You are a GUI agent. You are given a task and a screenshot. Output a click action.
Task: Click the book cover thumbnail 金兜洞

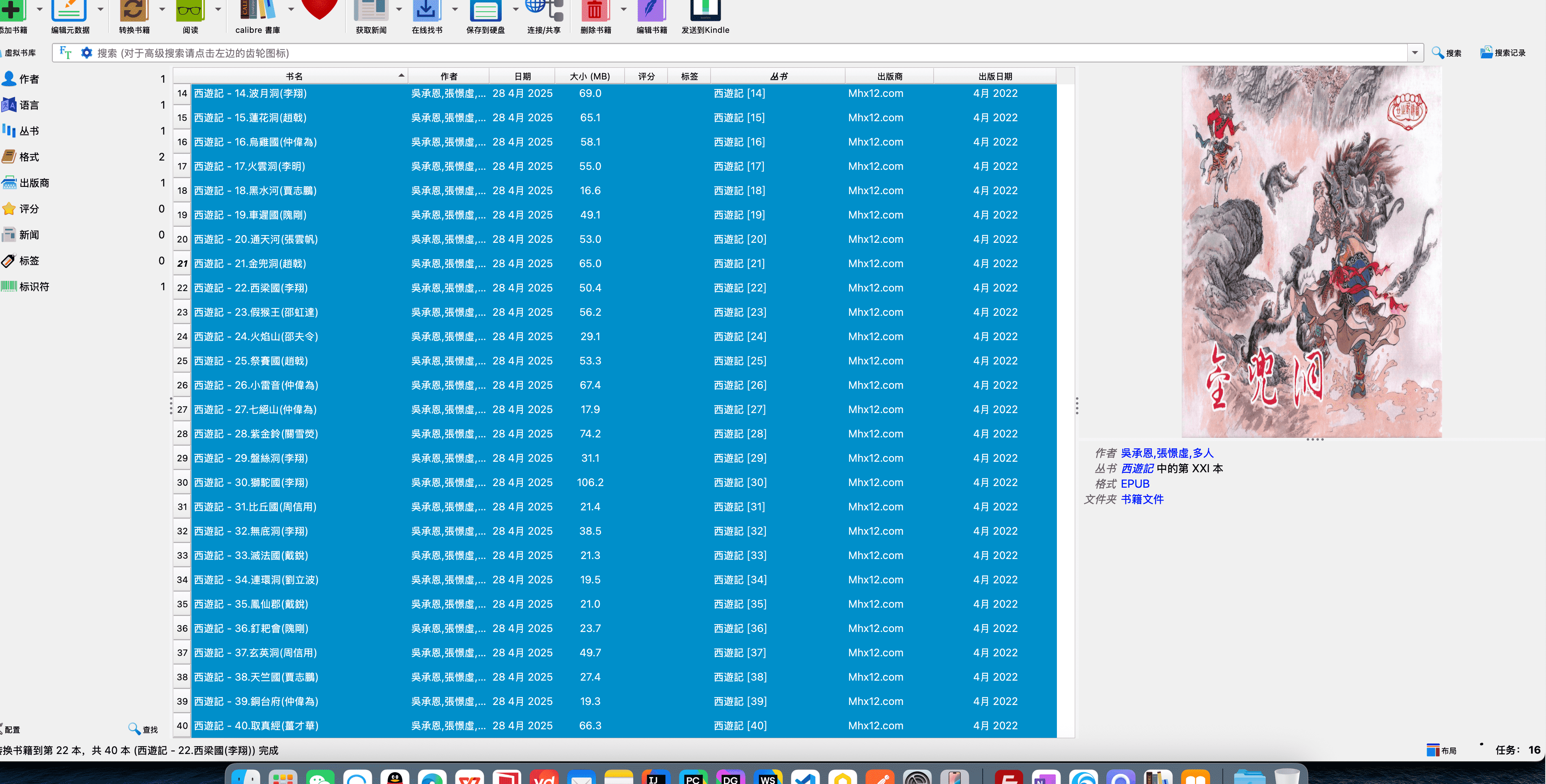coord(1312,251)
